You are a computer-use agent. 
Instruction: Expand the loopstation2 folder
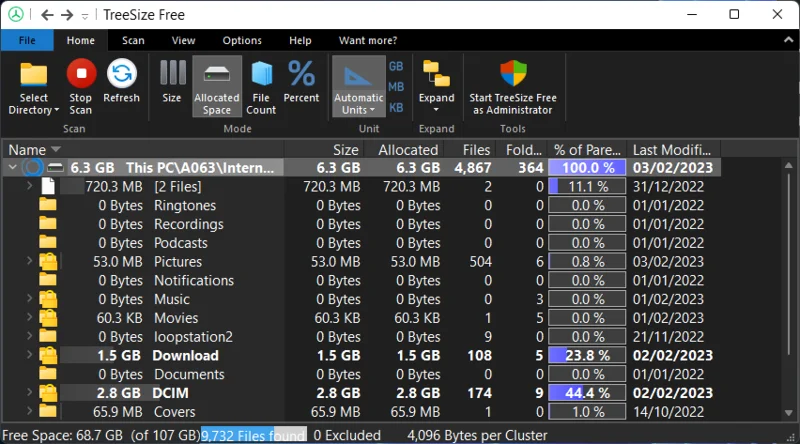(29, 336)
